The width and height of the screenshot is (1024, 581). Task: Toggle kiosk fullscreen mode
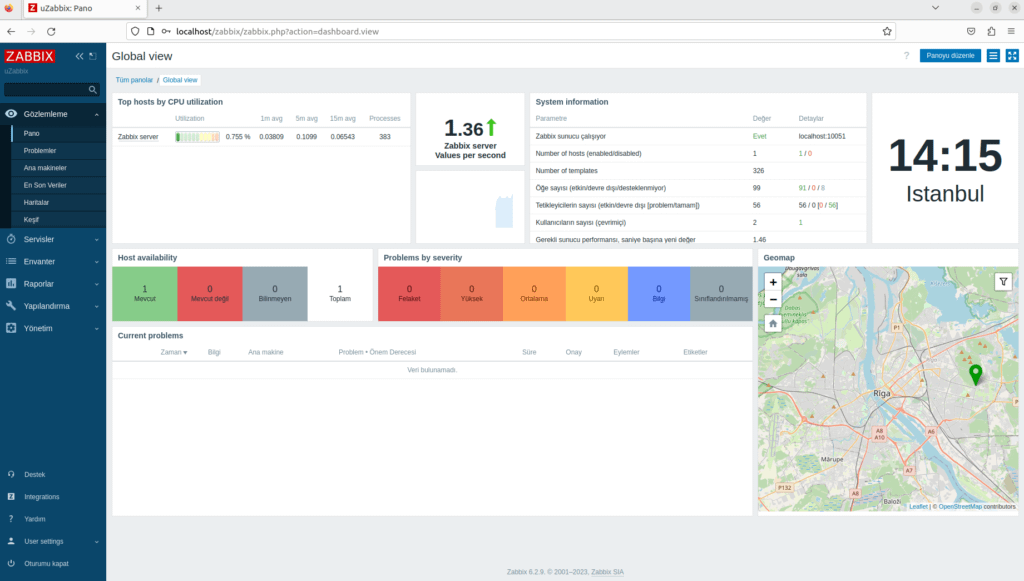[x=1012, y=56]
